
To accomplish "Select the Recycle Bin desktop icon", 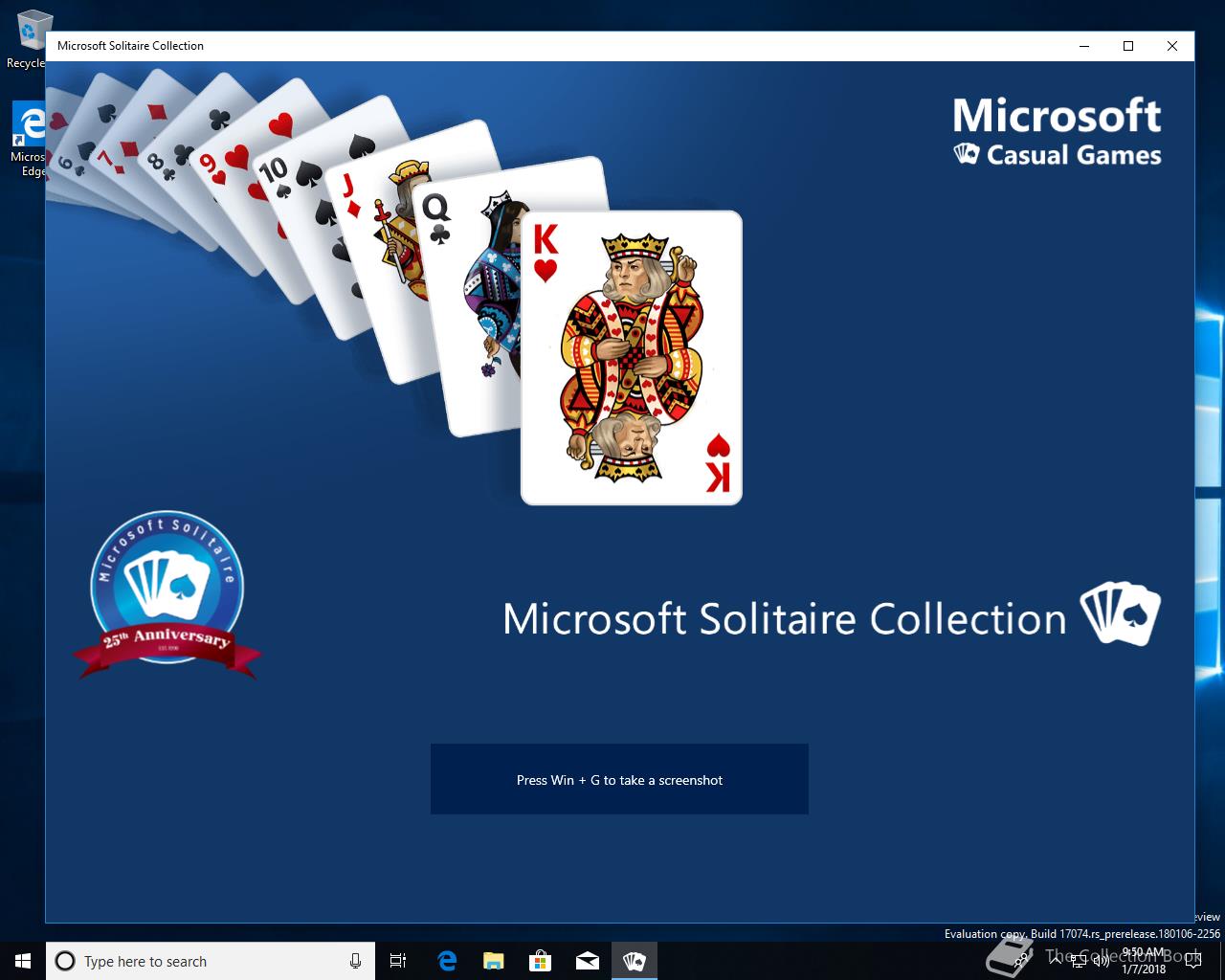I will (x=27, y=40).
